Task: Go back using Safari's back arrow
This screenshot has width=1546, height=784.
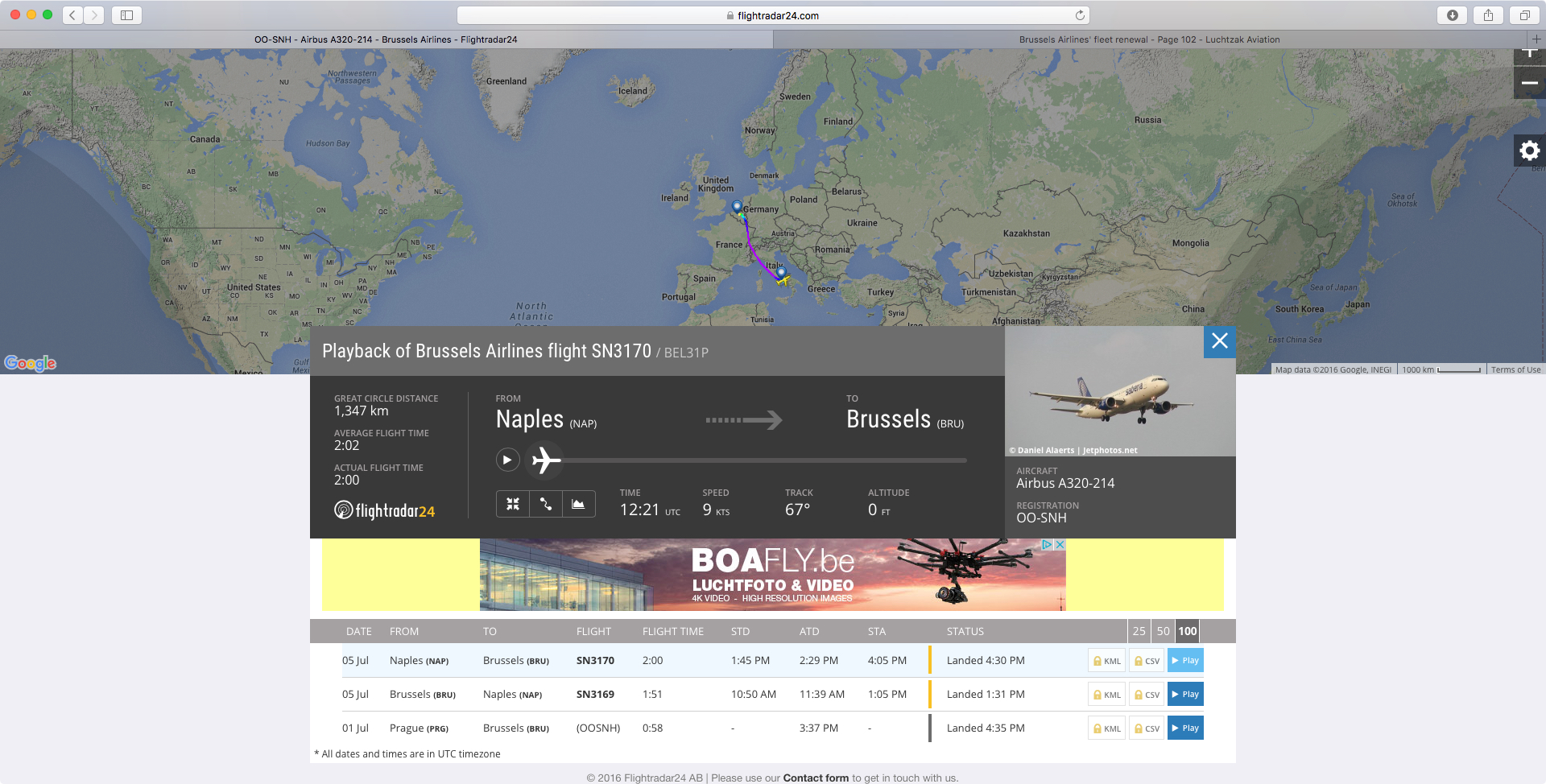Action: (x=72, y=15)
